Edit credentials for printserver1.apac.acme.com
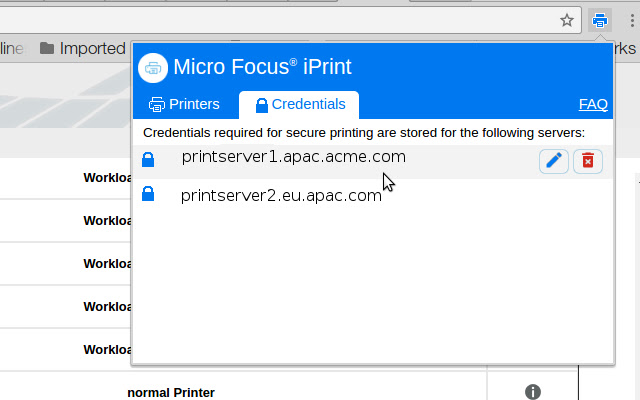The height and width of the screenshot is (400, 640). point(553,160)
